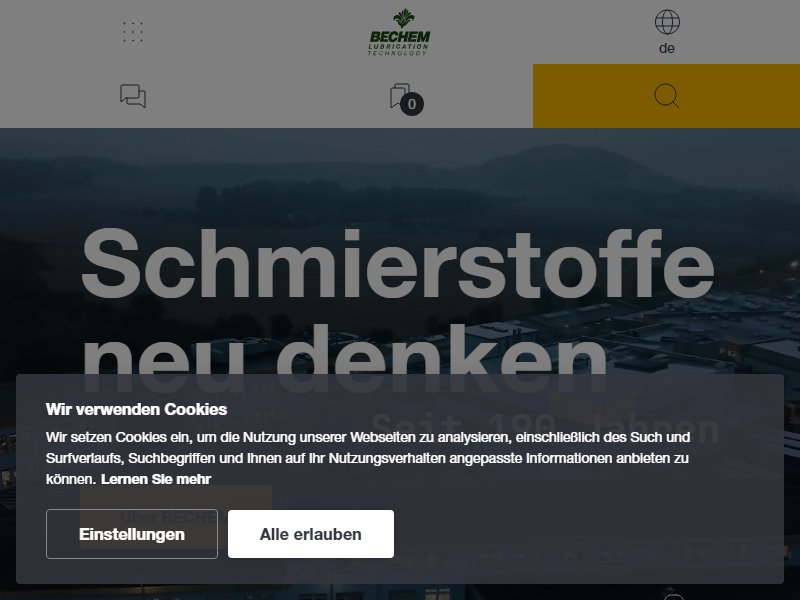
Task: Open the dotted grid main menu
Action: (133, 32)
